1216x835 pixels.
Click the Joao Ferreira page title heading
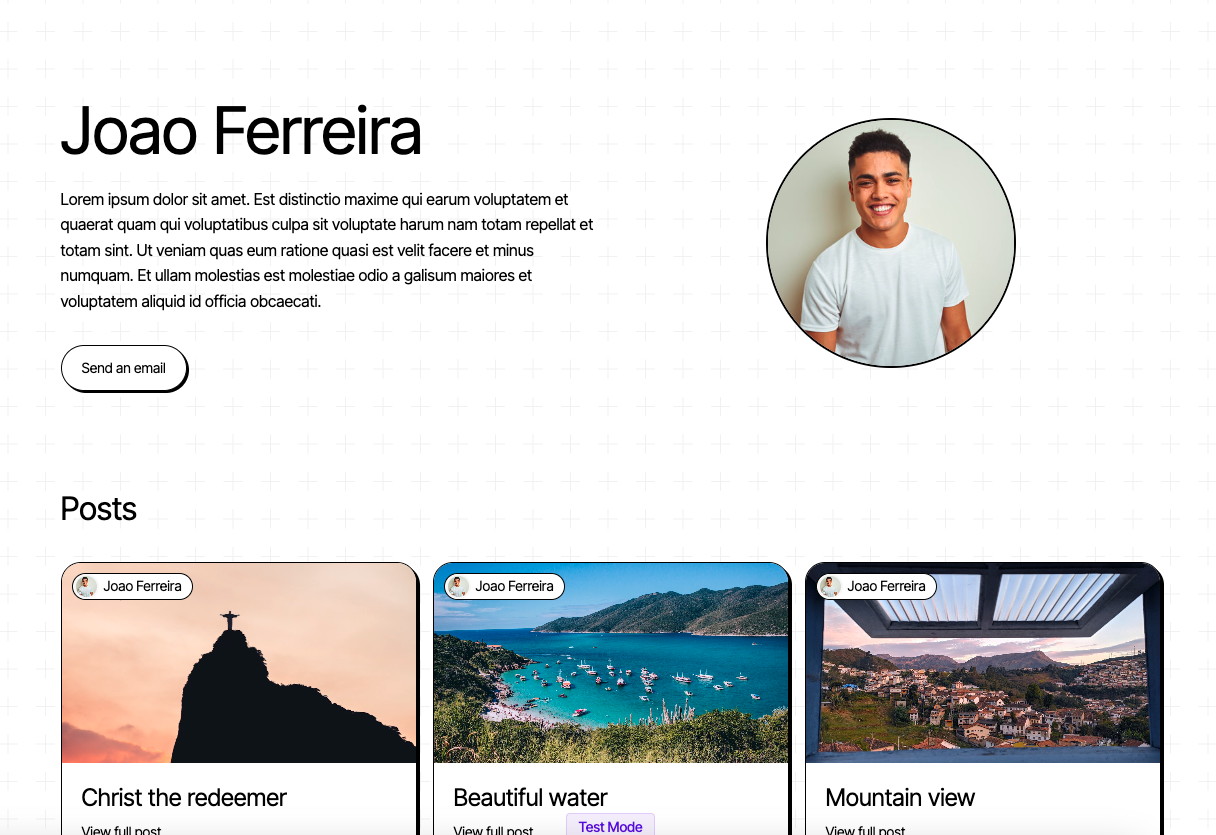click(x=241, y=131)
